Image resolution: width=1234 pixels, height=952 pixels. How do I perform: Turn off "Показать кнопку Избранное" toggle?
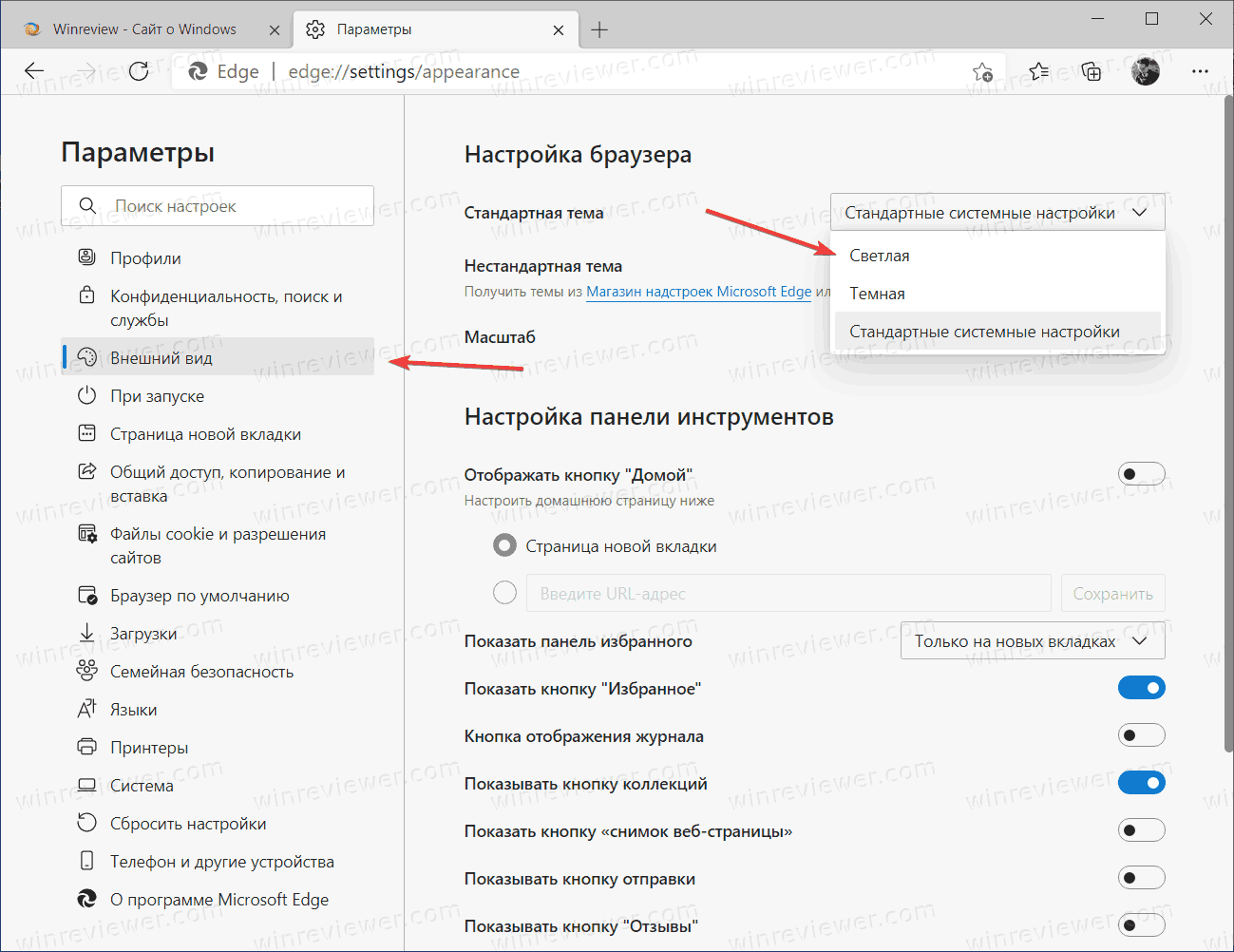click(x=1141, y=688)
